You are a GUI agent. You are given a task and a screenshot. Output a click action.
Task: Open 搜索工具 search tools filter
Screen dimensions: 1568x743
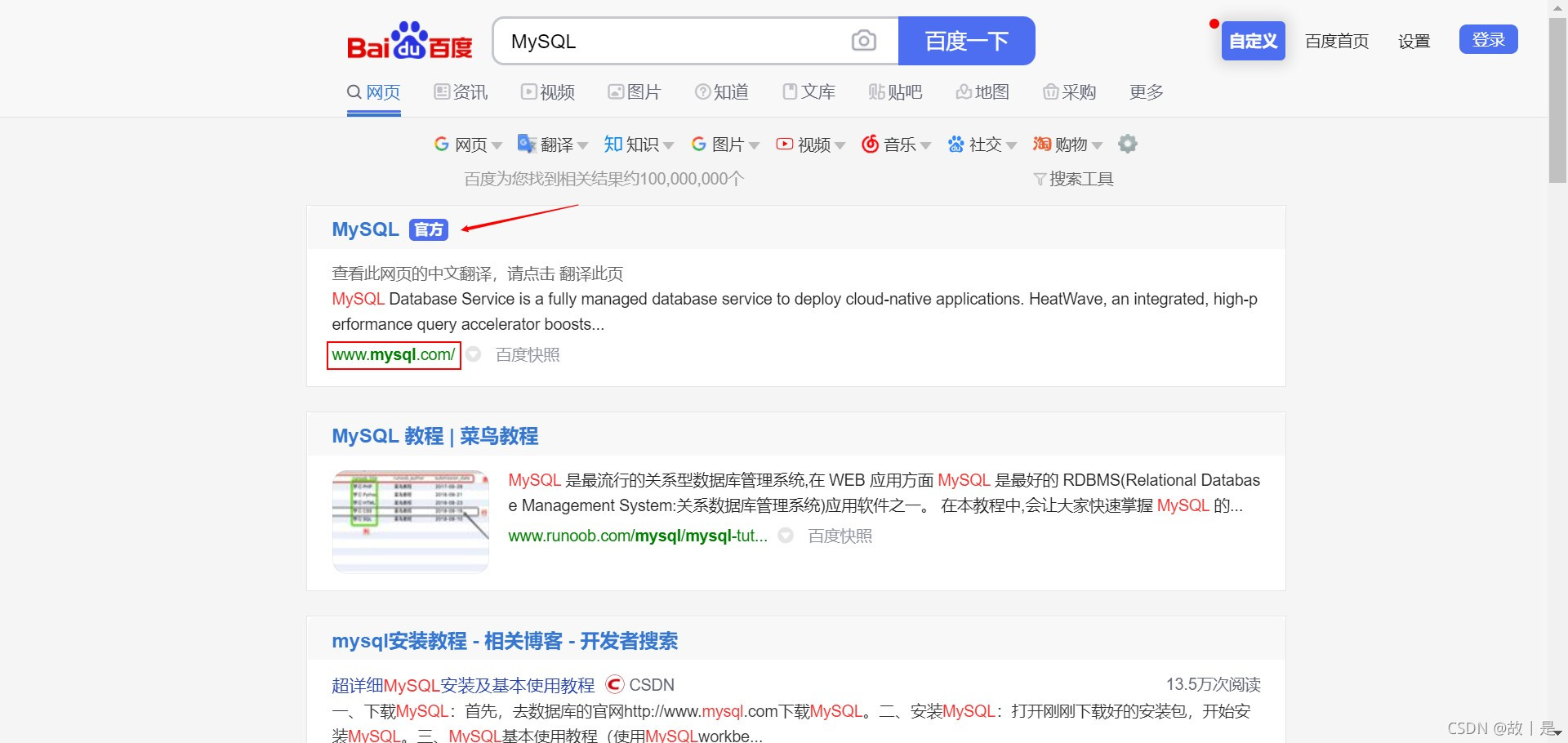coord(1073,179)
